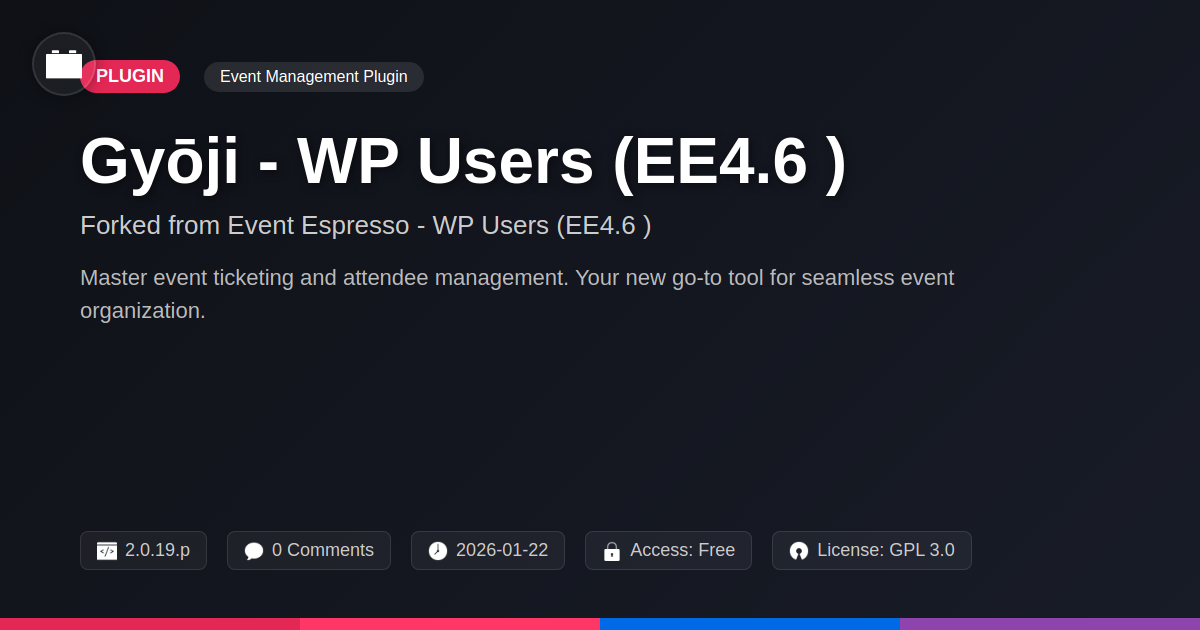Click the plugin brick icon logo
This screenshot has height=630, width=1200.
[x=64, y=64]
